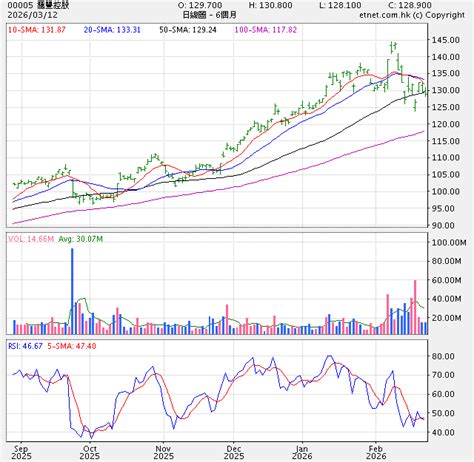Click the 145.00 price axis label

[446, 40]
